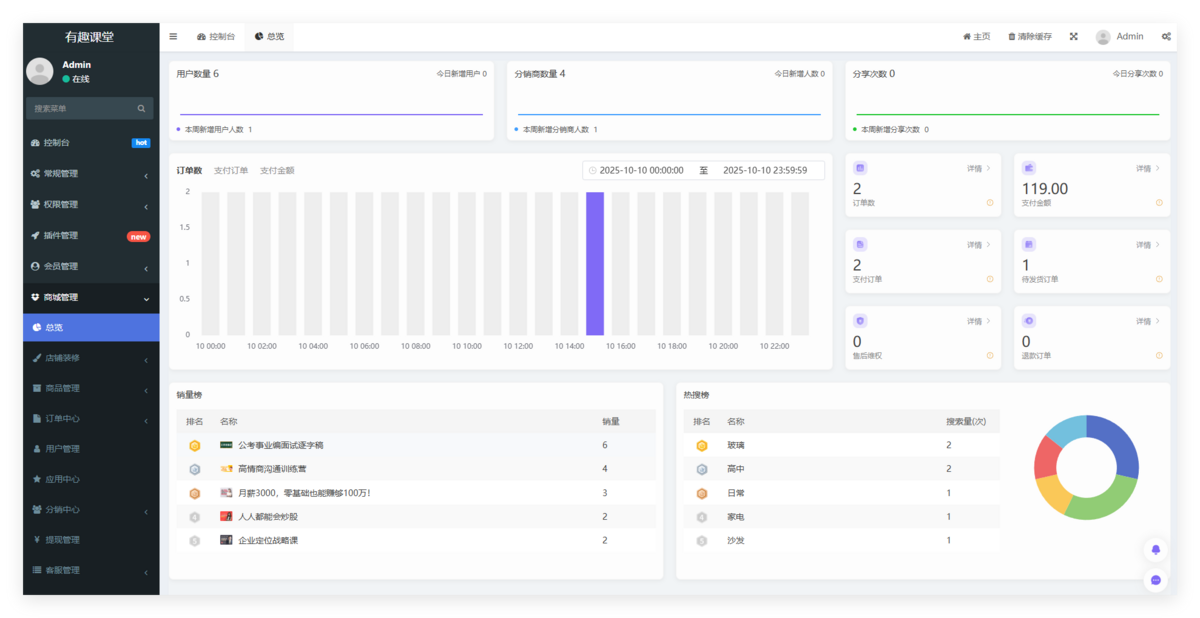Click 公考事业编面试逐字稿 in the sales ranking
This screenshot has width=1200, height=618.
point(280,445)
